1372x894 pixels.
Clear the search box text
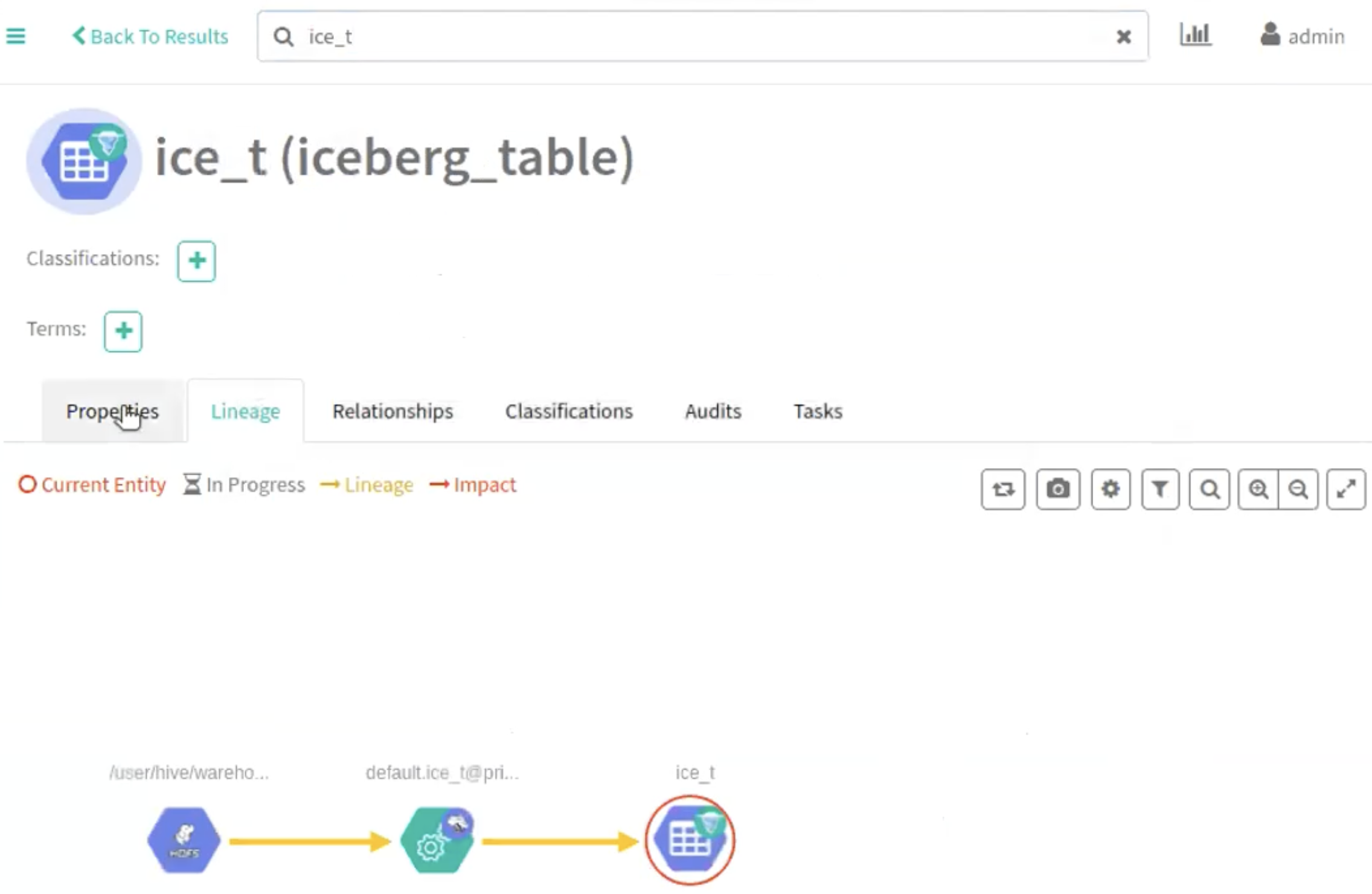pyautogui.click(x=1123, y=37)
